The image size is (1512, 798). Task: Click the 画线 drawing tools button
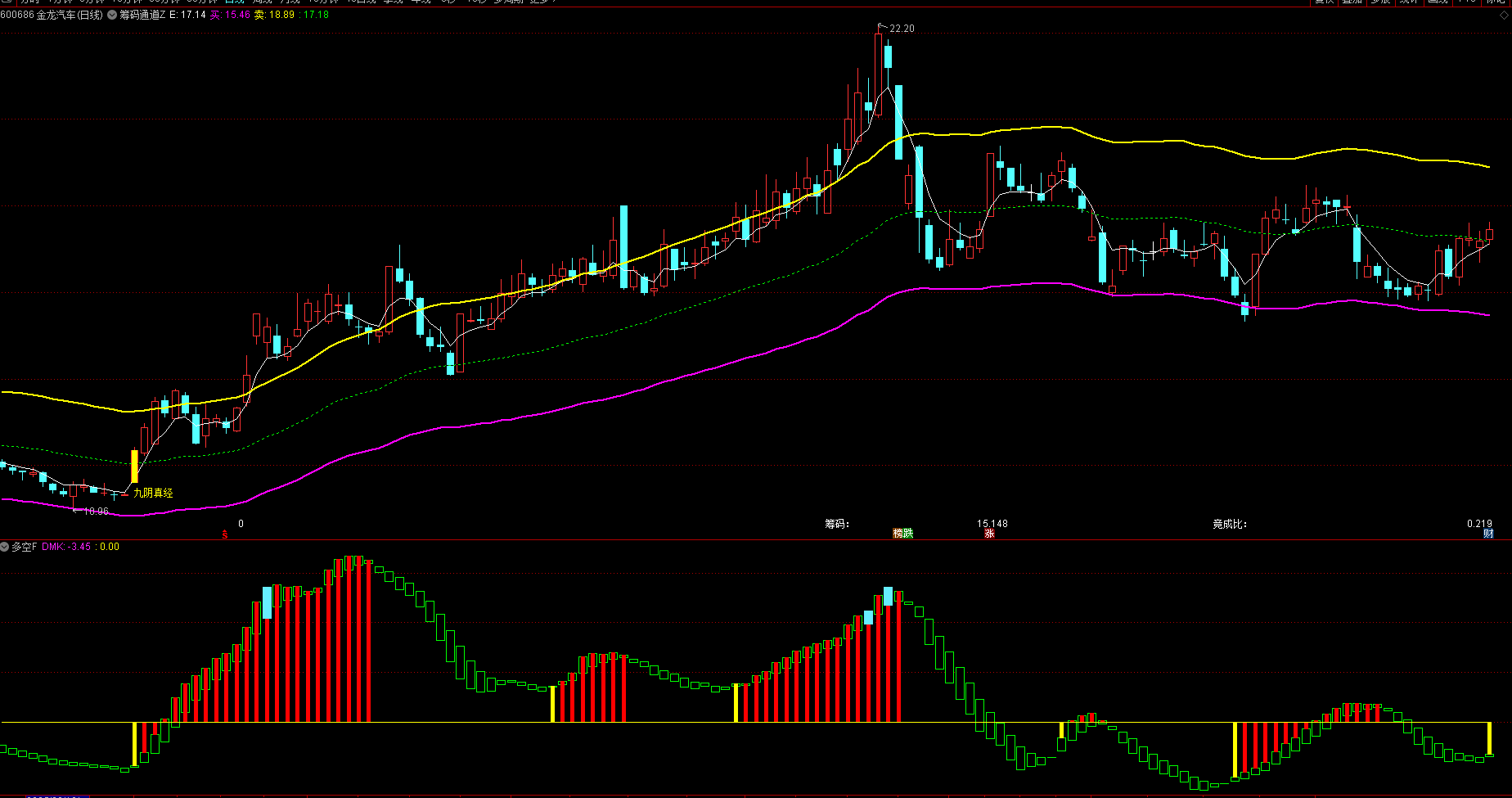tap(1438, 2)
